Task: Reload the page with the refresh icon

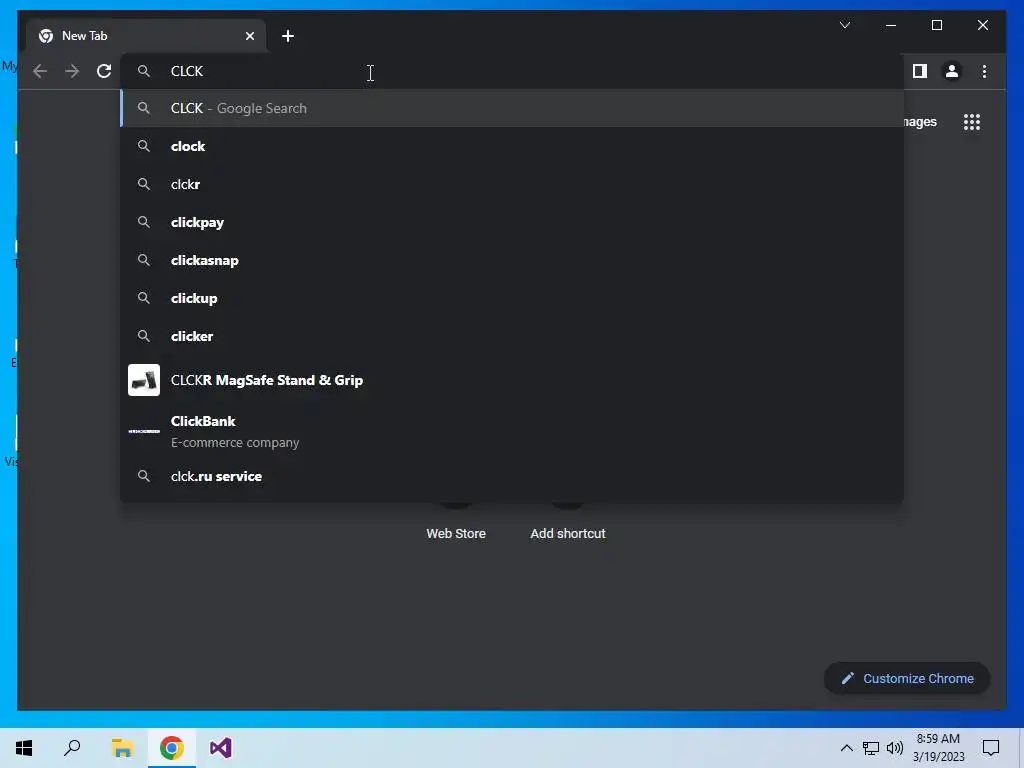Action: [104, 71]
